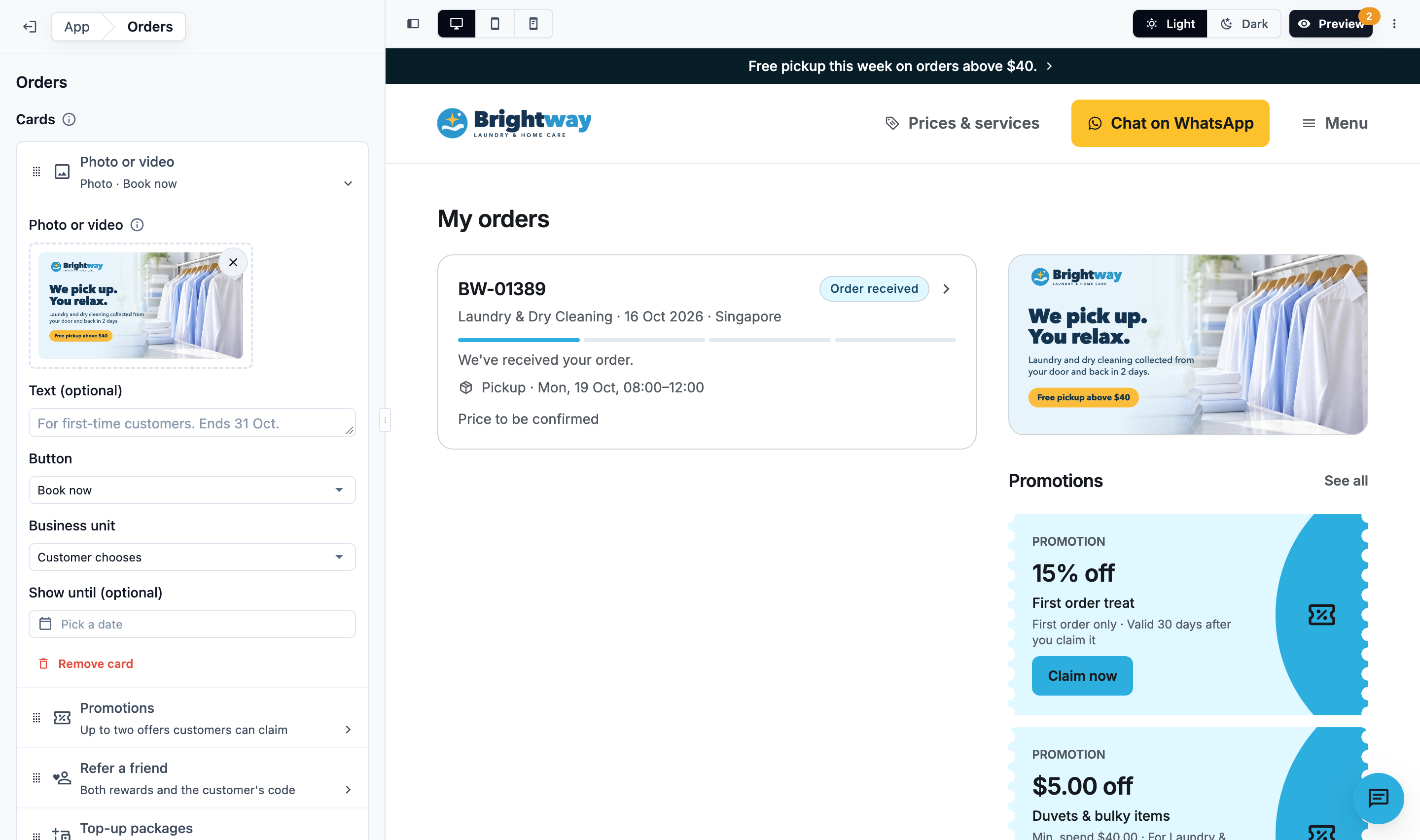Open the site Menu hamburger item
1420x840 pixels.
(x=1335, y=123)
